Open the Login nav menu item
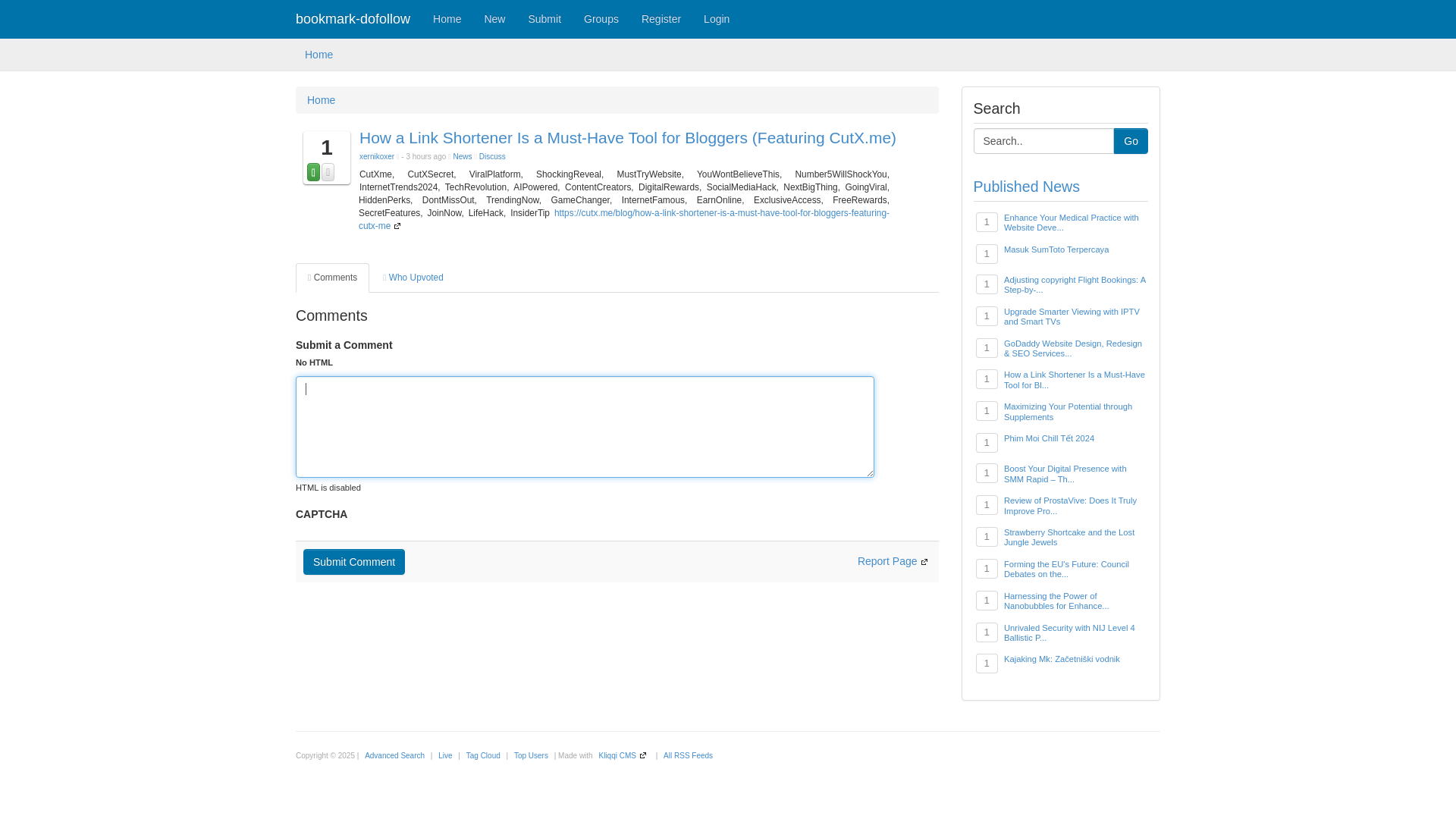Screen dimensions: 1456x819 tap(717, 19)
